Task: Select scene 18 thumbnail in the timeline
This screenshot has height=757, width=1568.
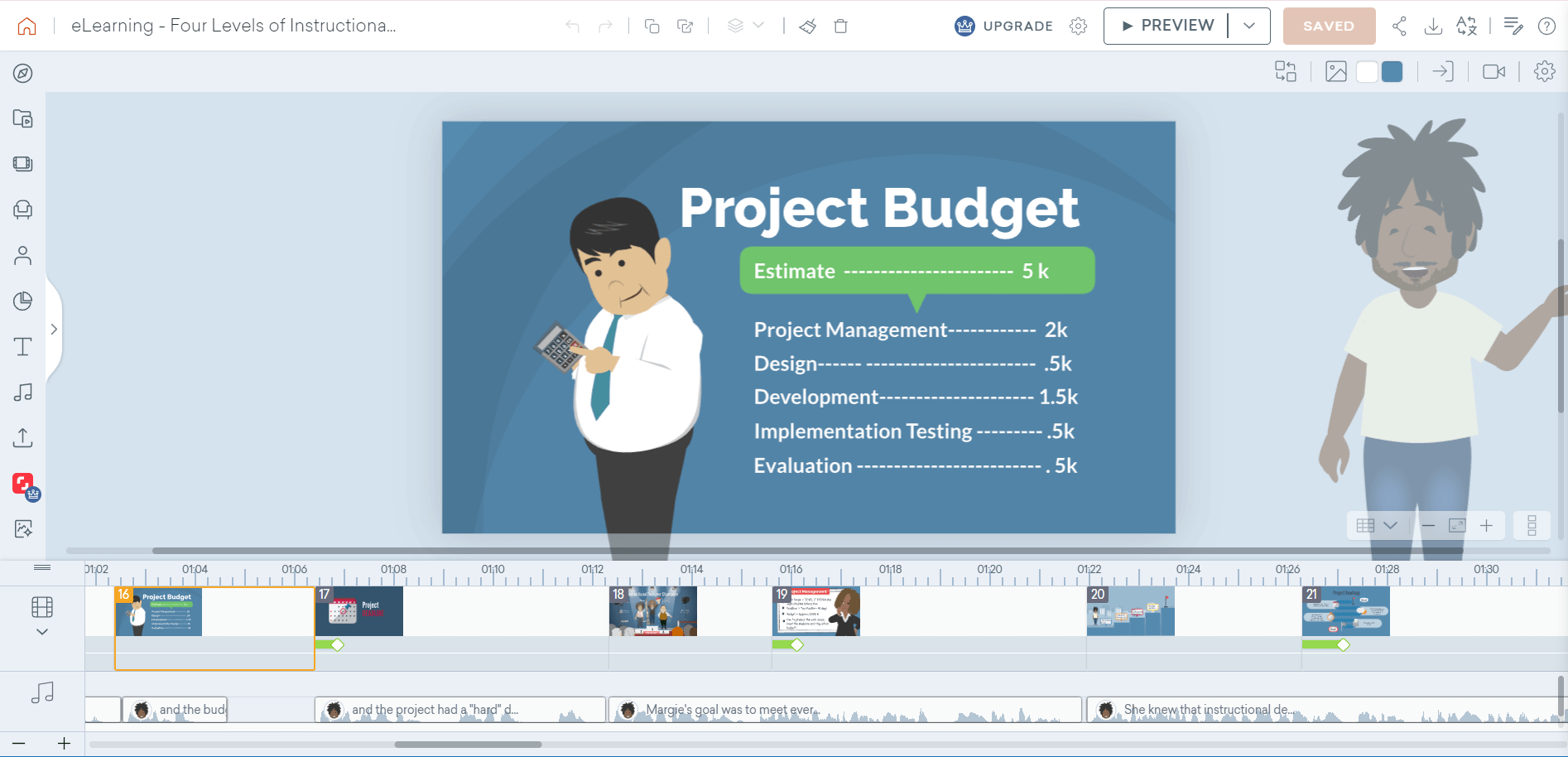Action: point(653,611)
